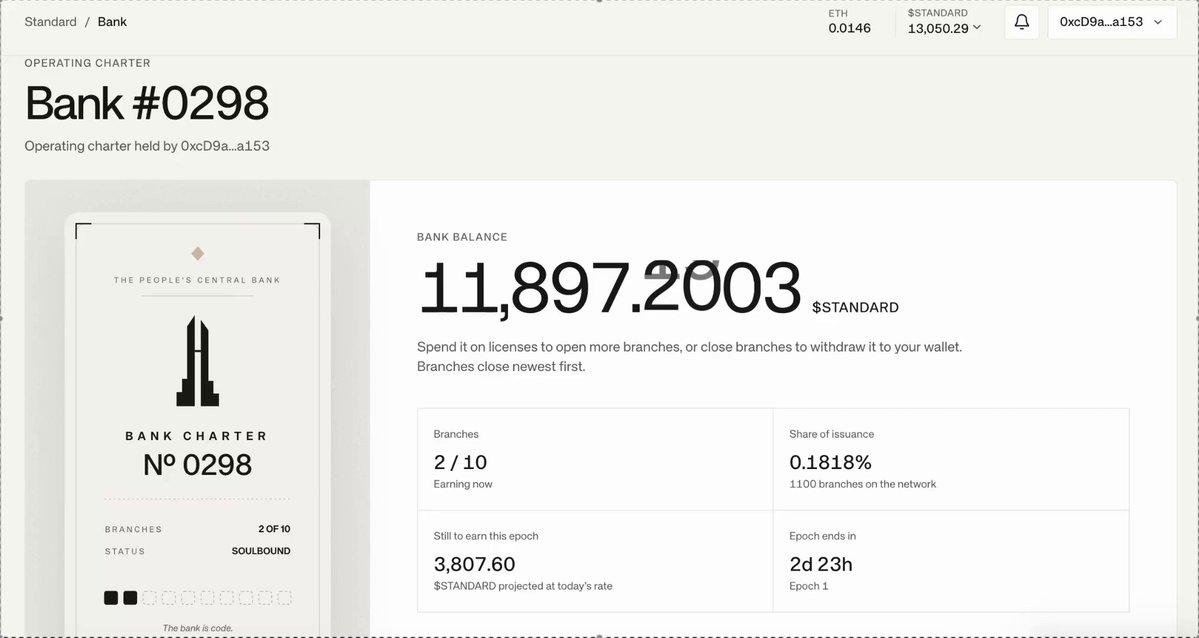Click the $STANDARD unit beside the bank balance
The image size is (1199, 638).
[x=855, y=308]
